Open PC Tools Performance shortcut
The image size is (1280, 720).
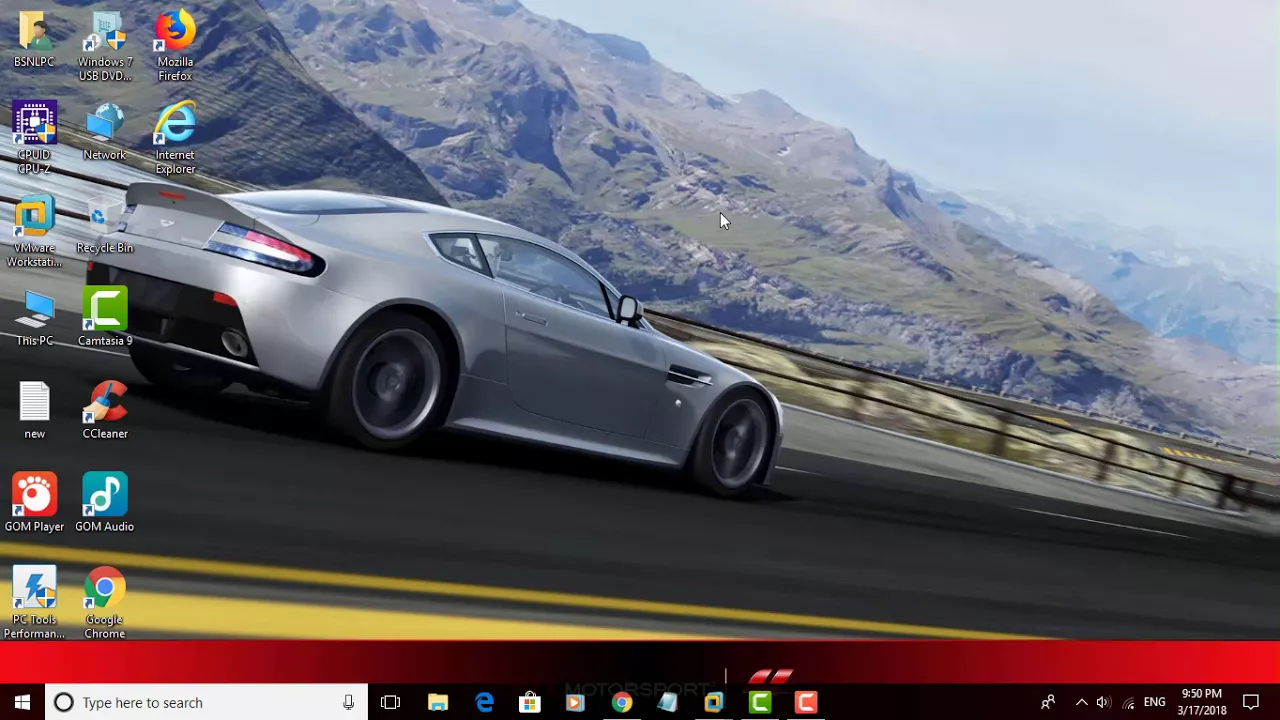[34, 603]
